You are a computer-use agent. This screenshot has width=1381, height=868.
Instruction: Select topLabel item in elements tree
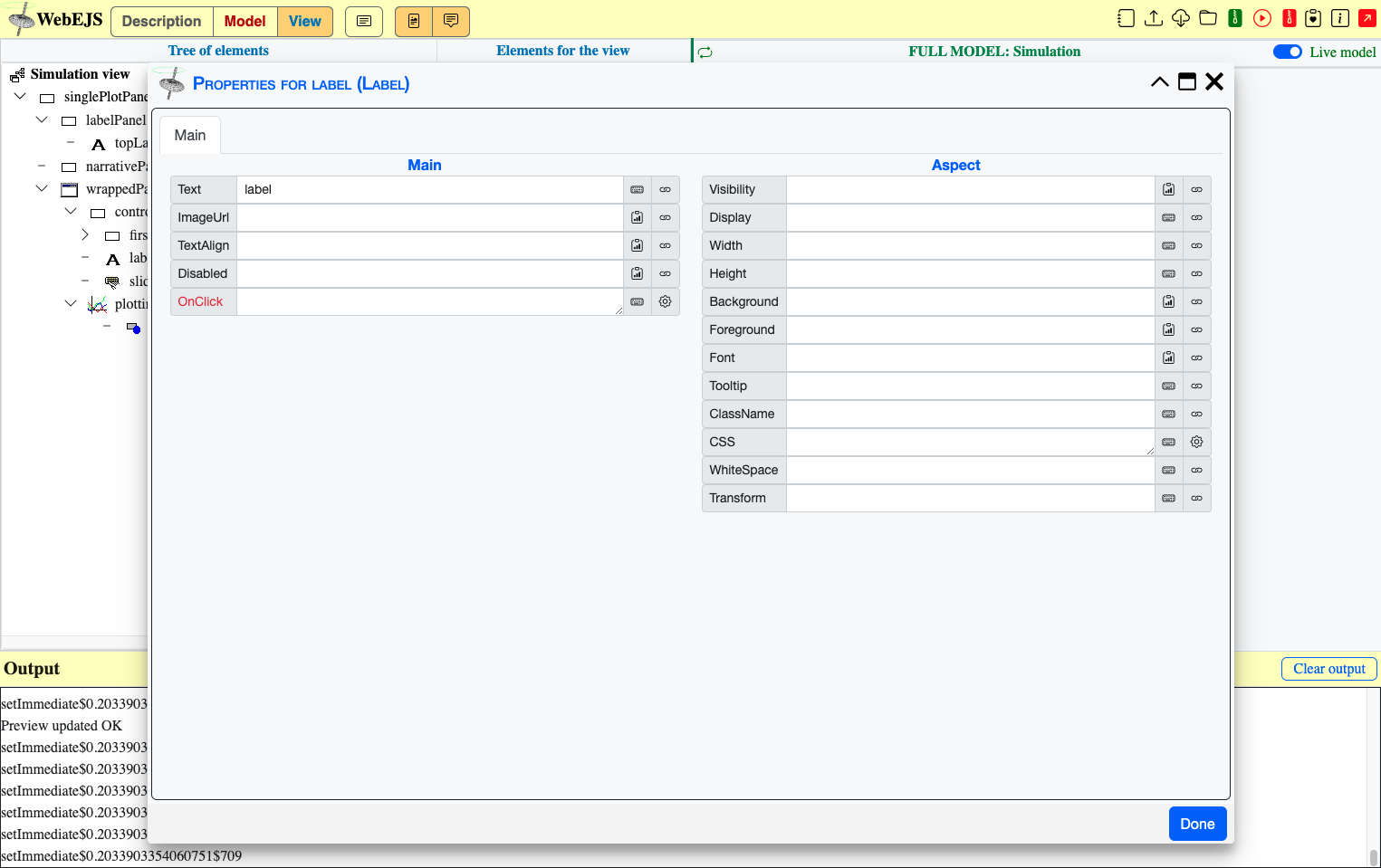coord(130,143)
